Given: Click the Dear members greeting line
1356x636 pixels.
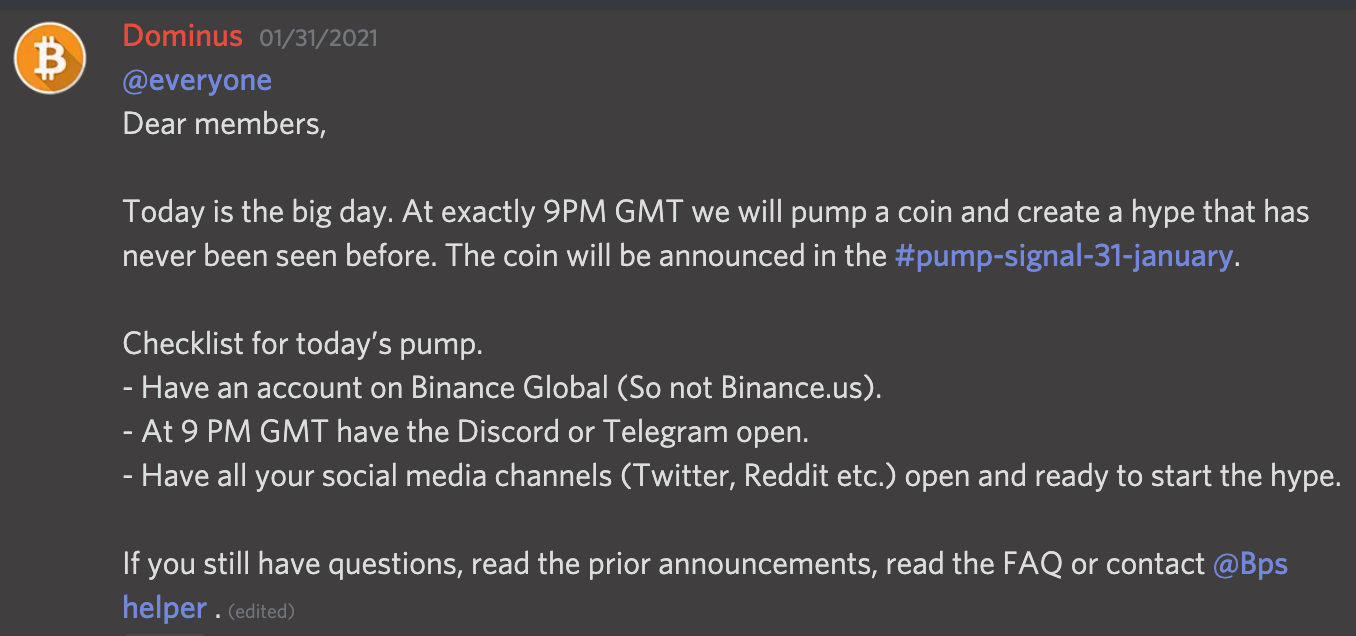Looking at the screenshot, I should (224, 124).
